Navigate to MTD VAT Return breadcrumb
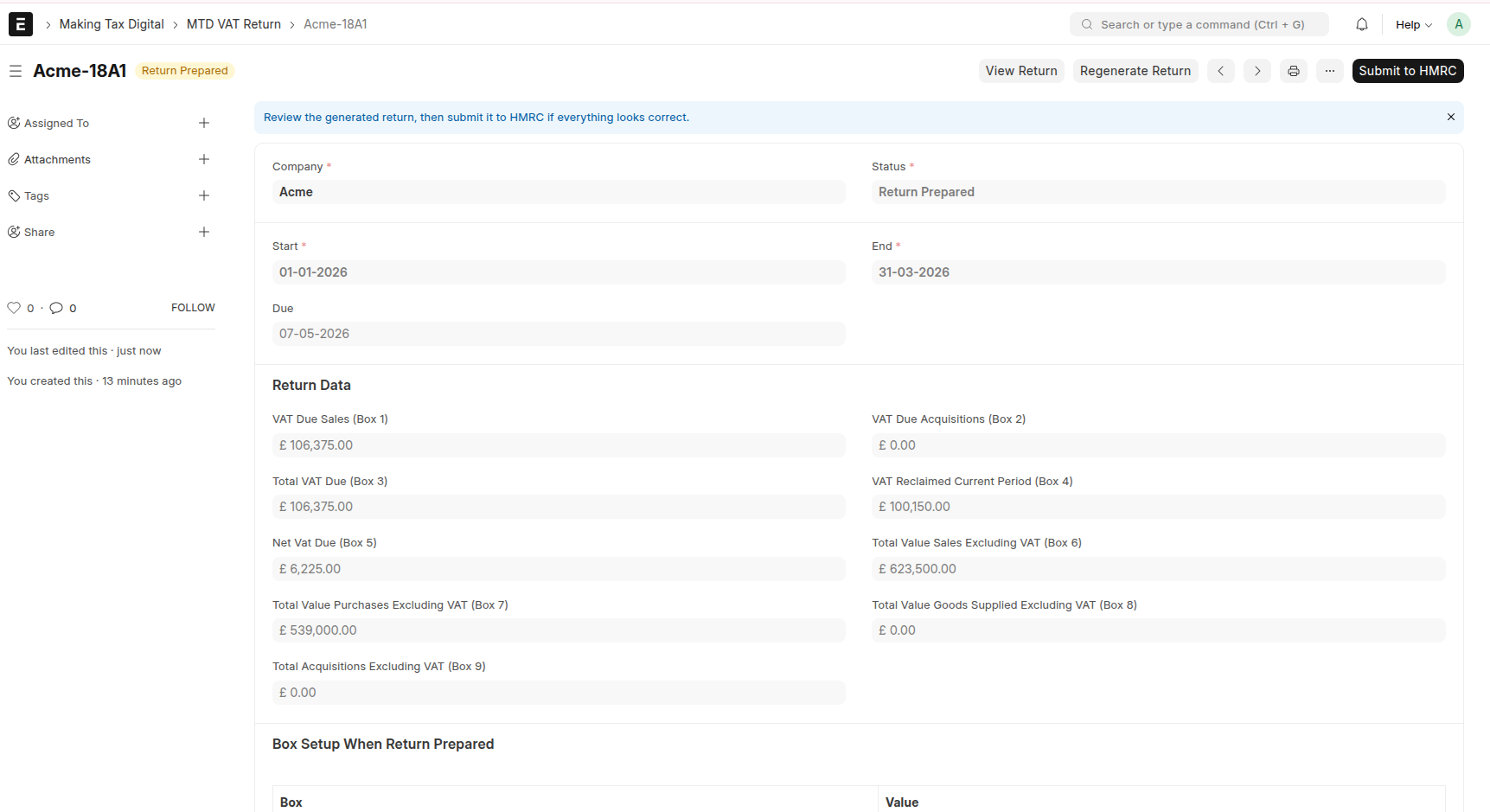The image size is (1490, 812). [x=233, y=24]
